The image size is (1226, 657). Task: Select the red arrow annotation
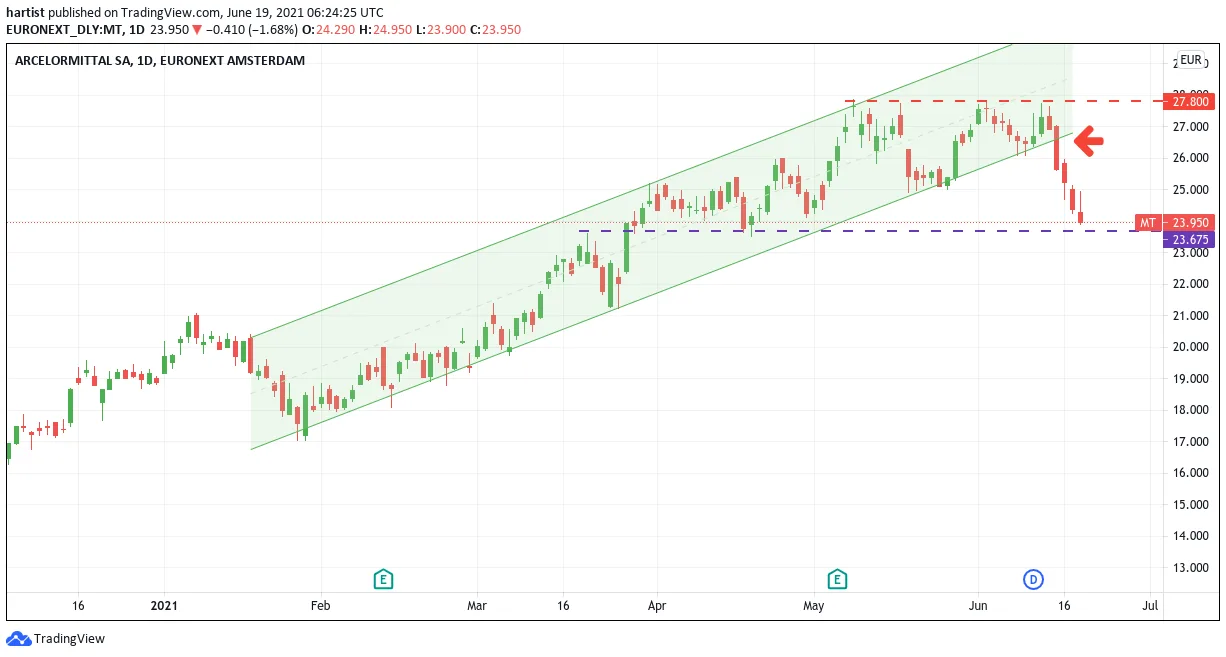[x=1089, y=142]
